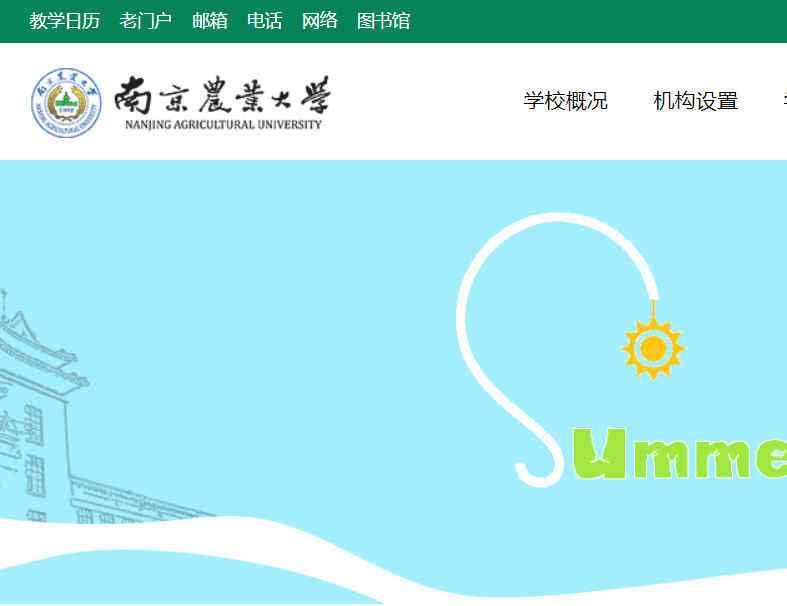Image resolution: width=787 pixels, height=606 pixels.
Task: Click the Summer banner image
Action: 394,382
